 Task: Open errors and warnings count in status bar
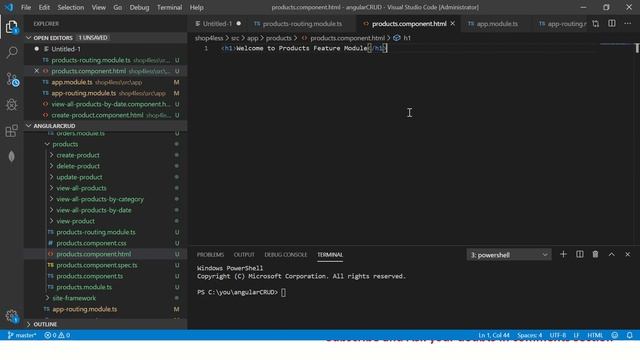[57, 335]
